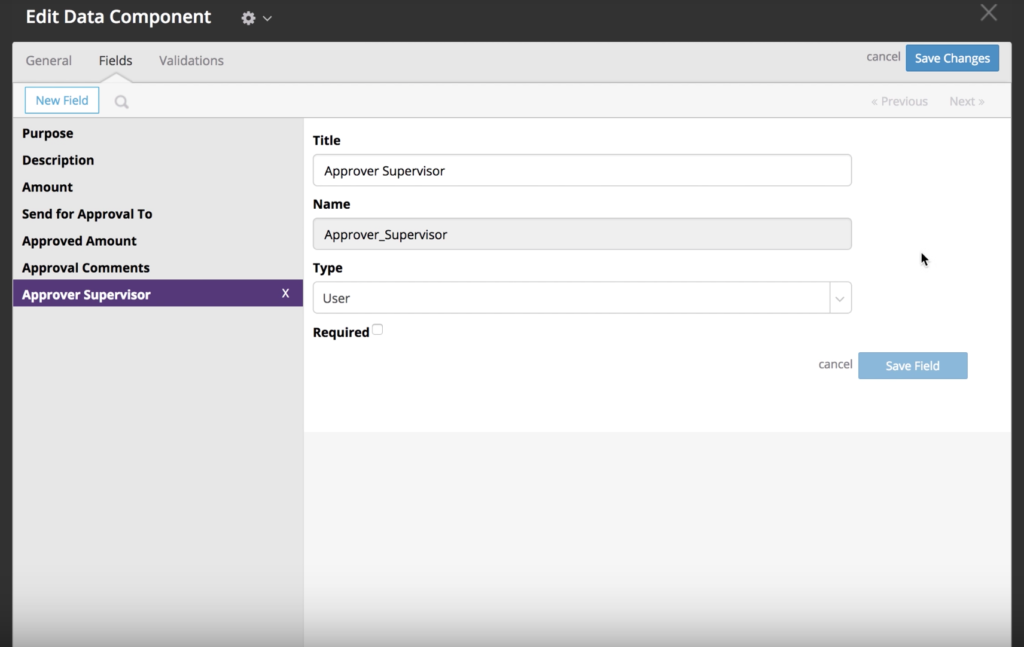Screen dimensions: 1024x647
Task: Switch to the Validations tab
Action: 190,60
